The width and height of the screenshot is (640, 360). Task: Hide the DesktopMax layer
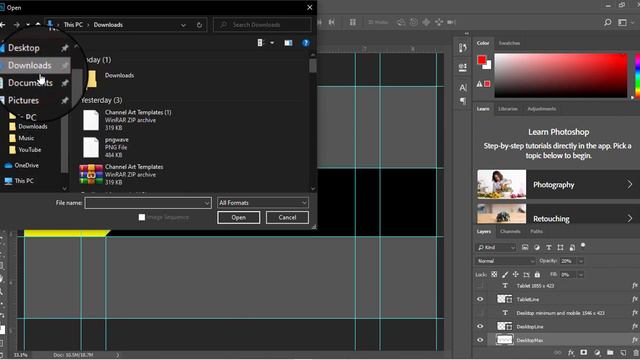(x=480, y=340)
